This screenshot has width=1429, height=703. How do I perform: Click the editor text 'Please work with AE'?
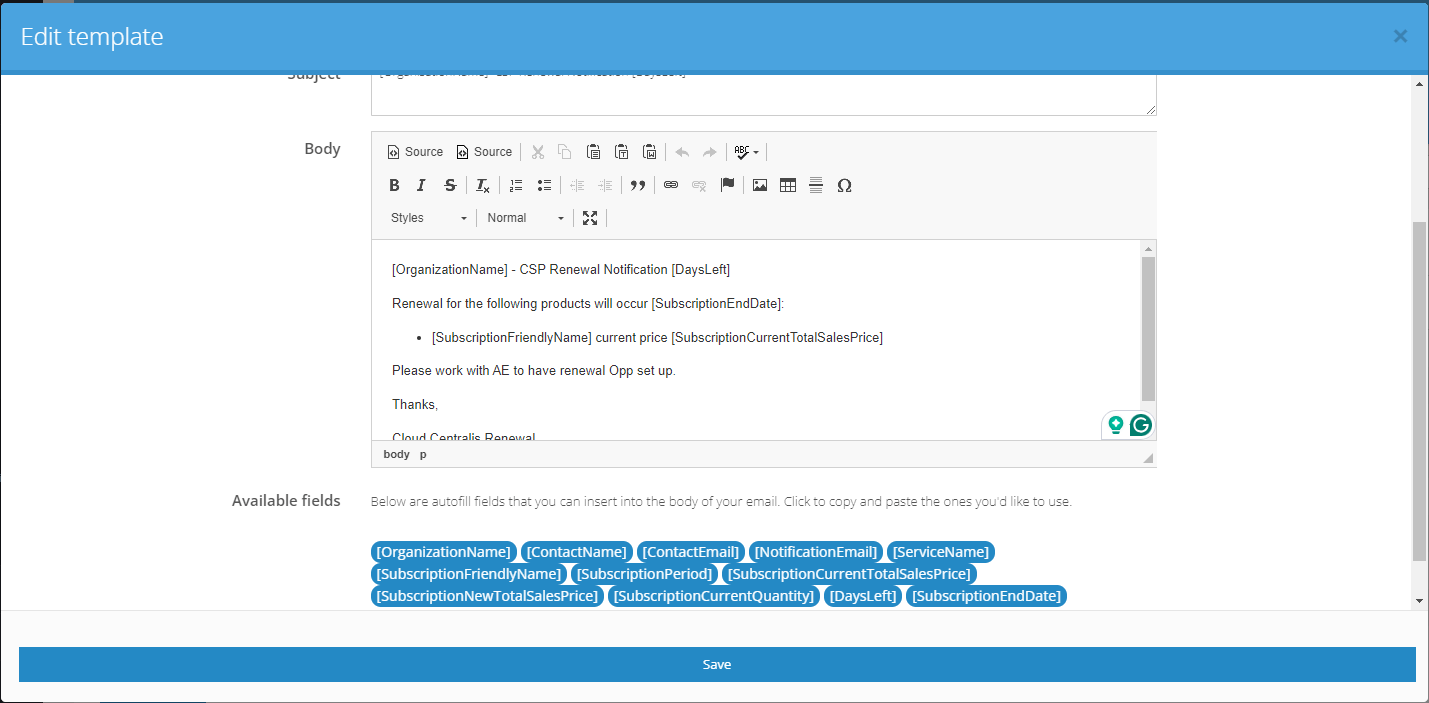(451, 371)
